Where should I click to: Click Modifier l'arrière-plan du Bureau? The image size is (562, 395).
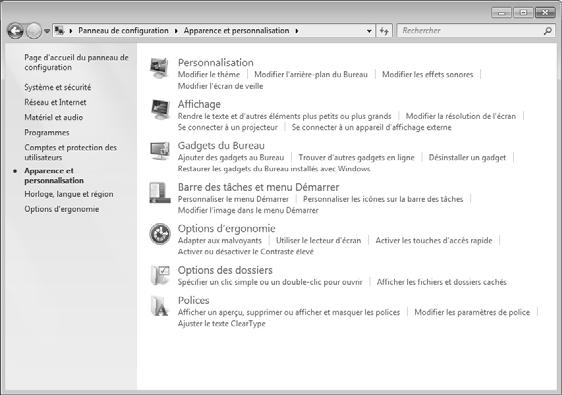coord(311,75)
